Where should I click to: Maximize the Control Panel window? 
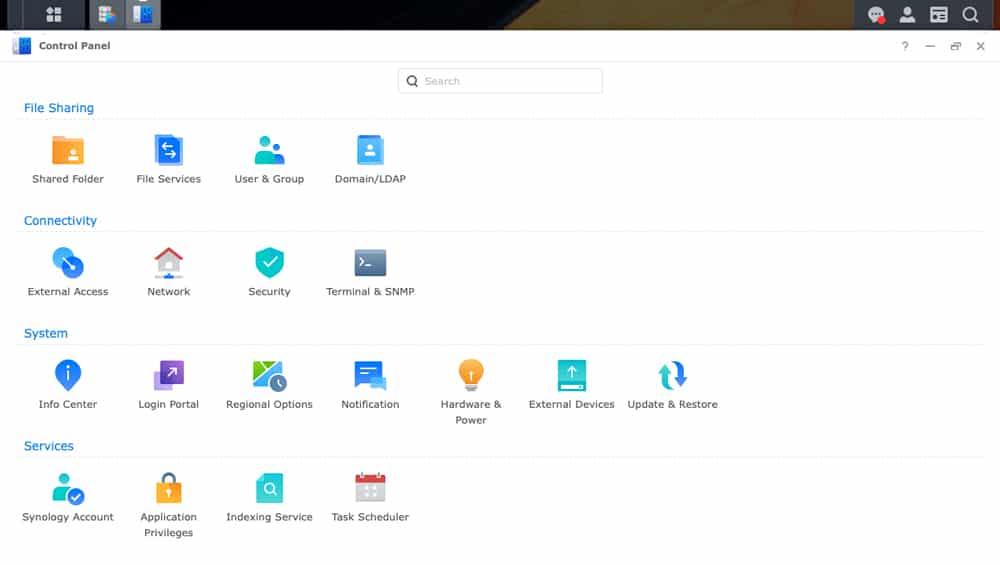(955, 46)
